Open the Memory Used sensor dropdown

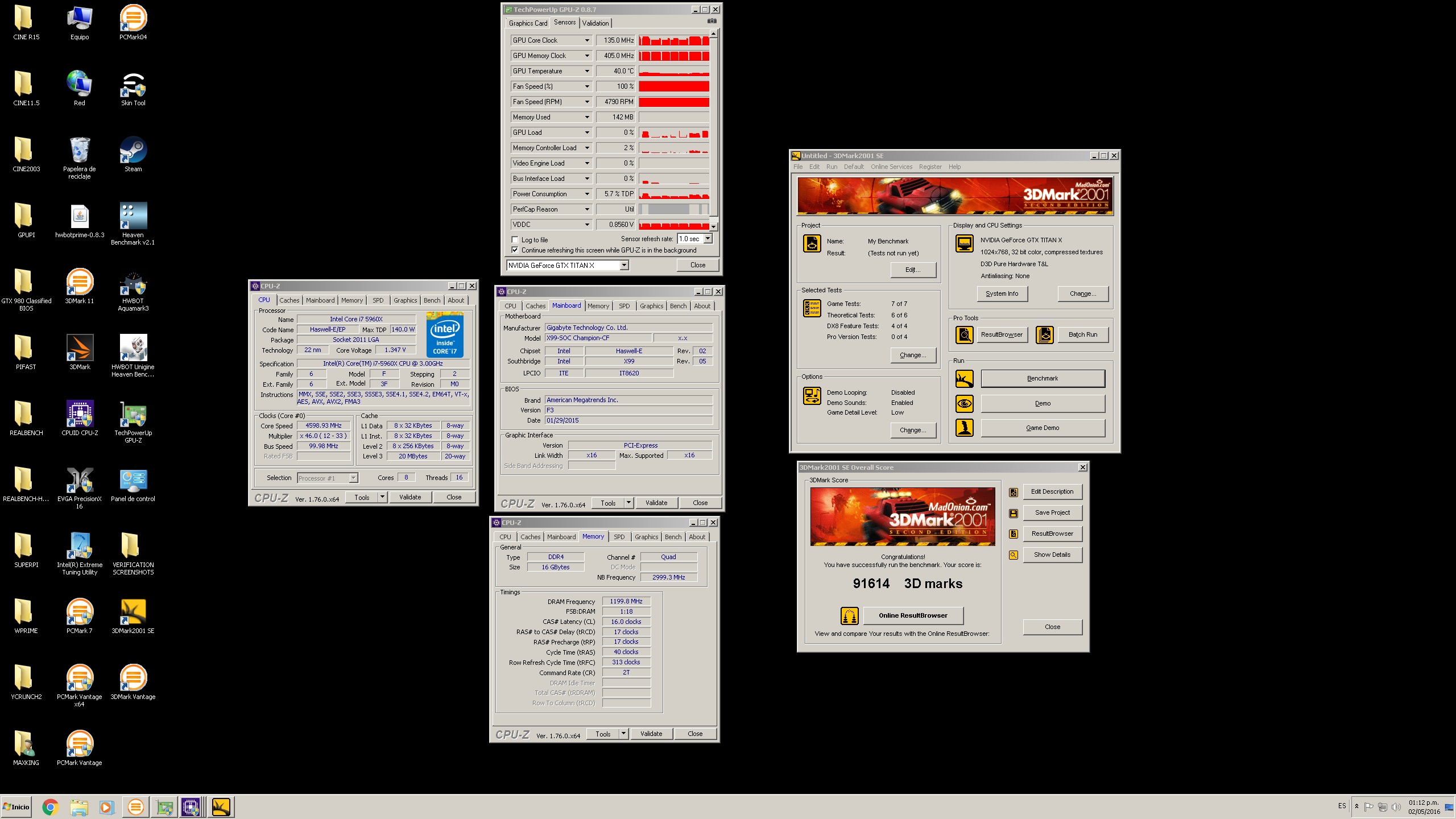587,117
